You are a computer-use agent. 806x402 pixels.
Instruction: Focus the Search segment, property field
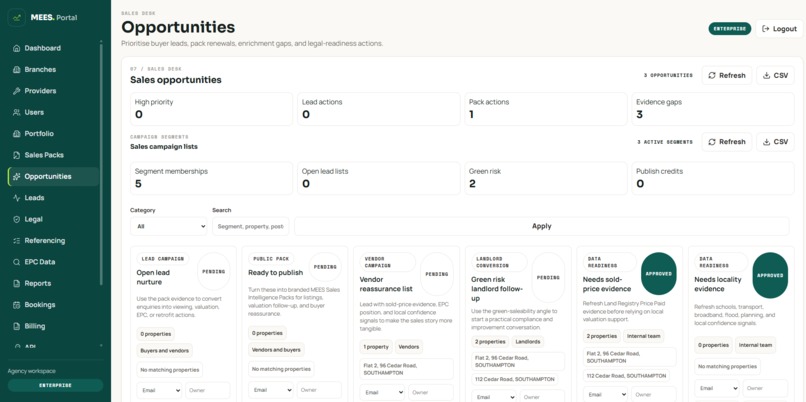(x=251, y=226)
